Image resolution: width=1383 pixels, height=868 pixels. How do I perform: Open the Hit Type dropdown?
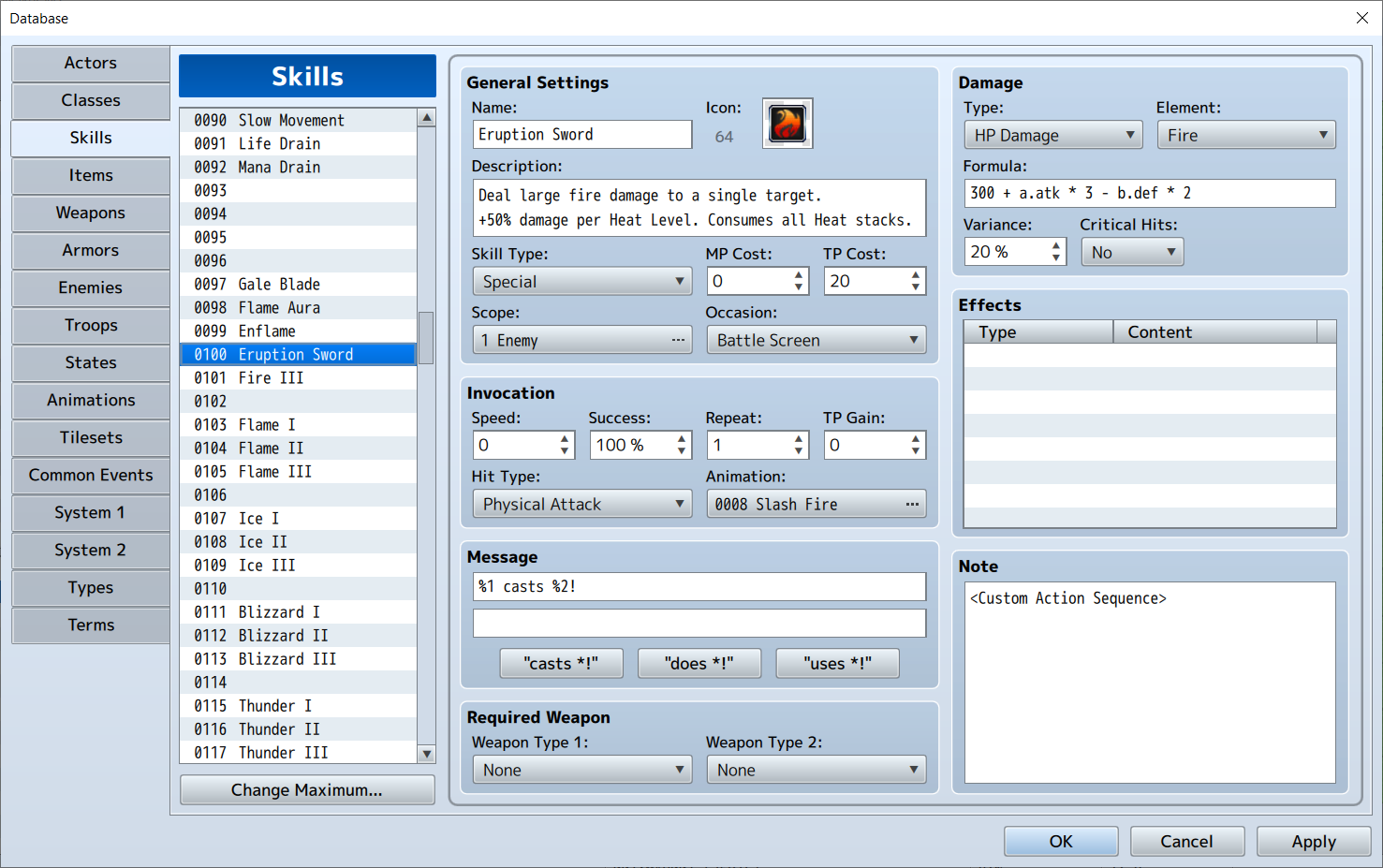click(581, 504)
